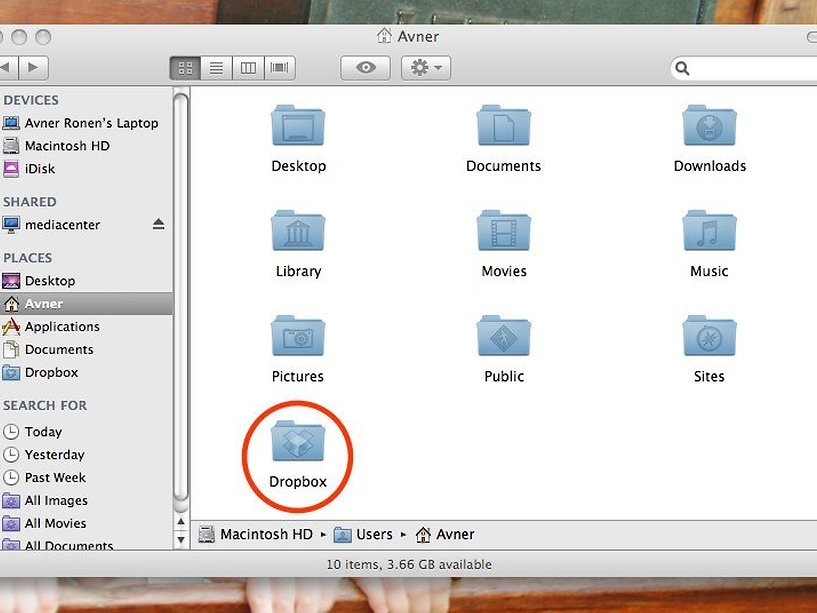Viewport: 817px width, 613px height.
Task: Eject mediacenter with the eject icon
Action: click(158, 224)
